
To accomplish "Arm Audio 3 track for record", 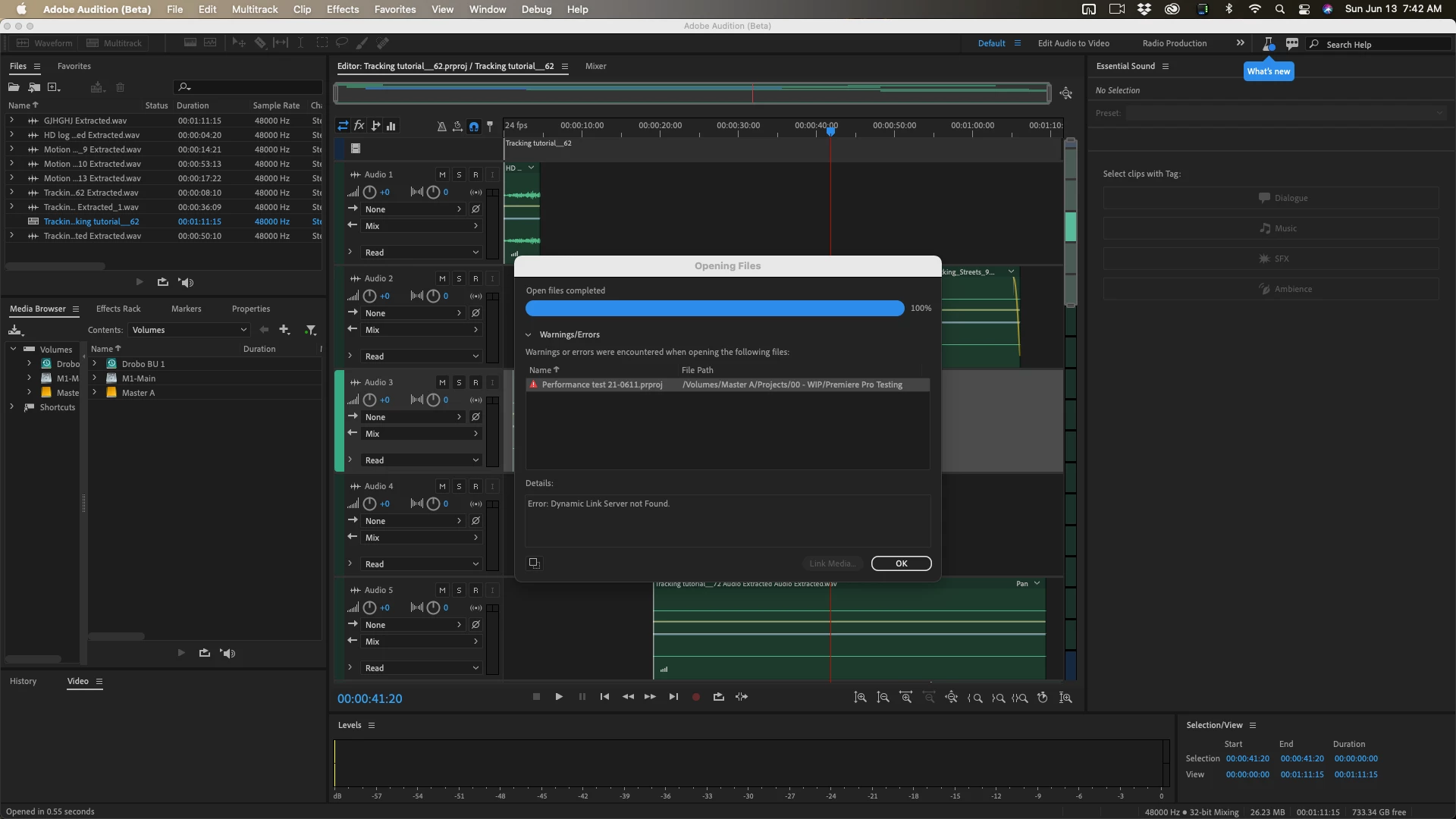I will point(475,383).
